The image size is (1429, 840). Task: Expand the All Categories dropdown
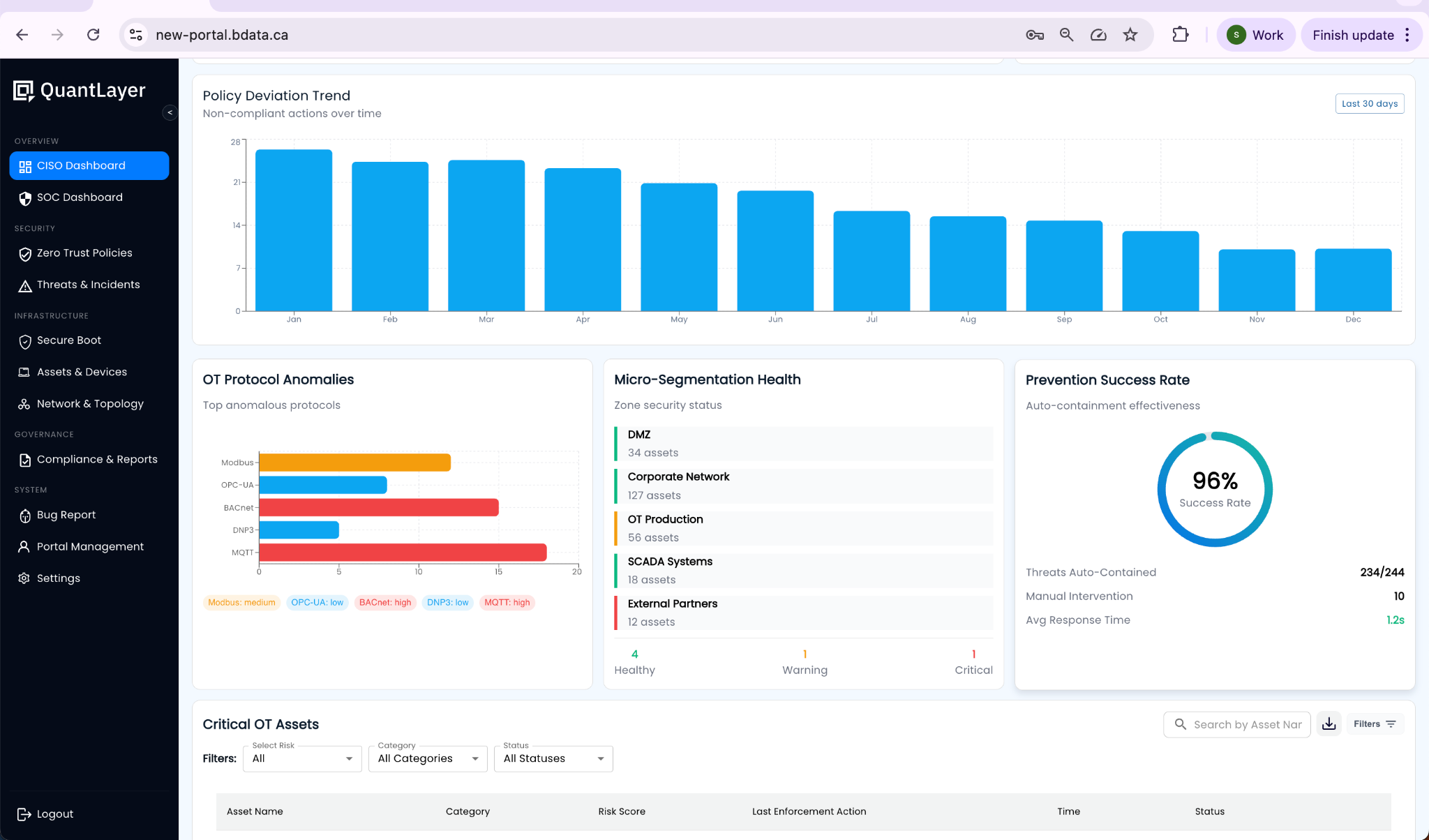pyautogui.click(x=428, y=759)
